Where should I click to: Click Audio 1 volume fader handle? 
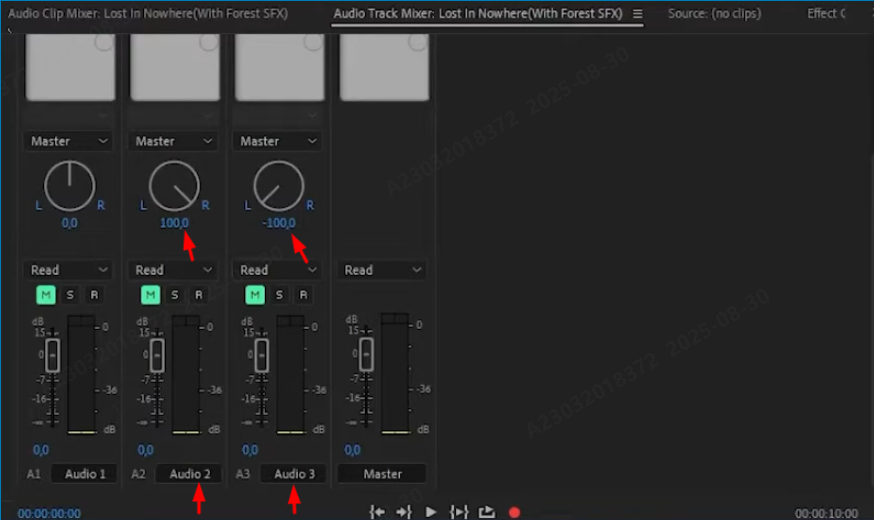click(52, 355)
